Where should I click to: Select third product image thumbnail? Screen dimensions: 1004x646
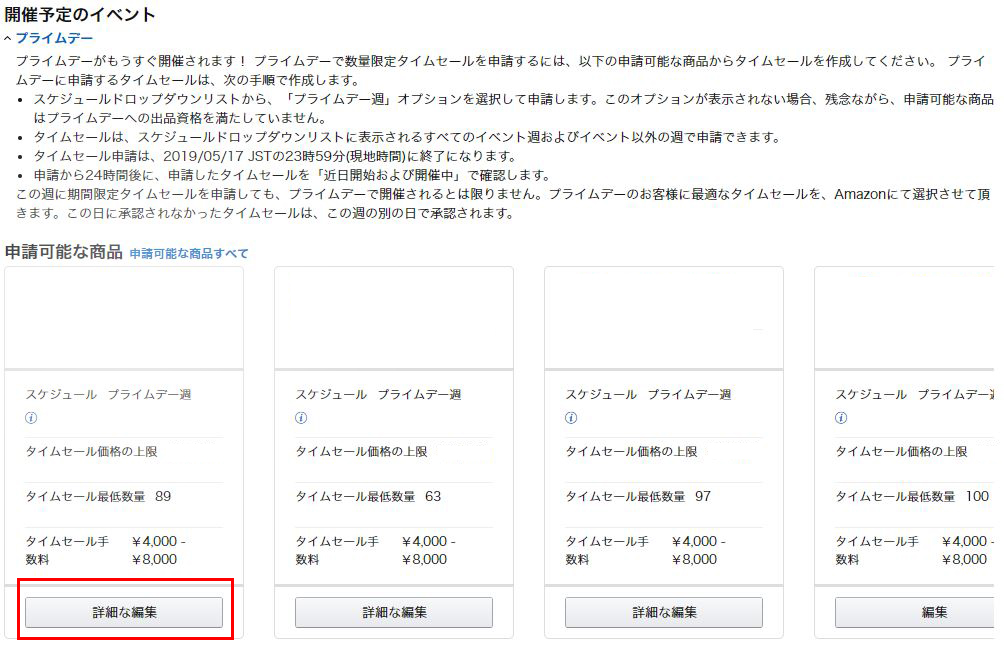(664, 318)
